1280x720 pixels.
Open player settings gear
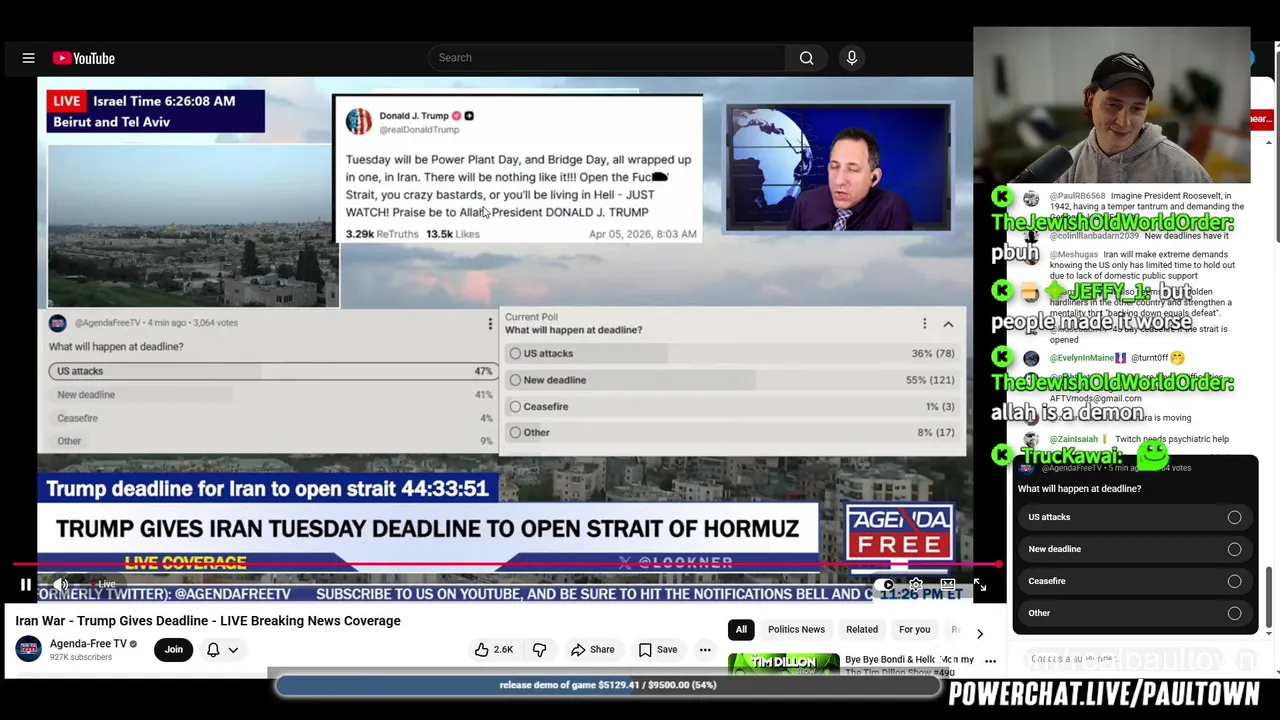coord(916,585)
